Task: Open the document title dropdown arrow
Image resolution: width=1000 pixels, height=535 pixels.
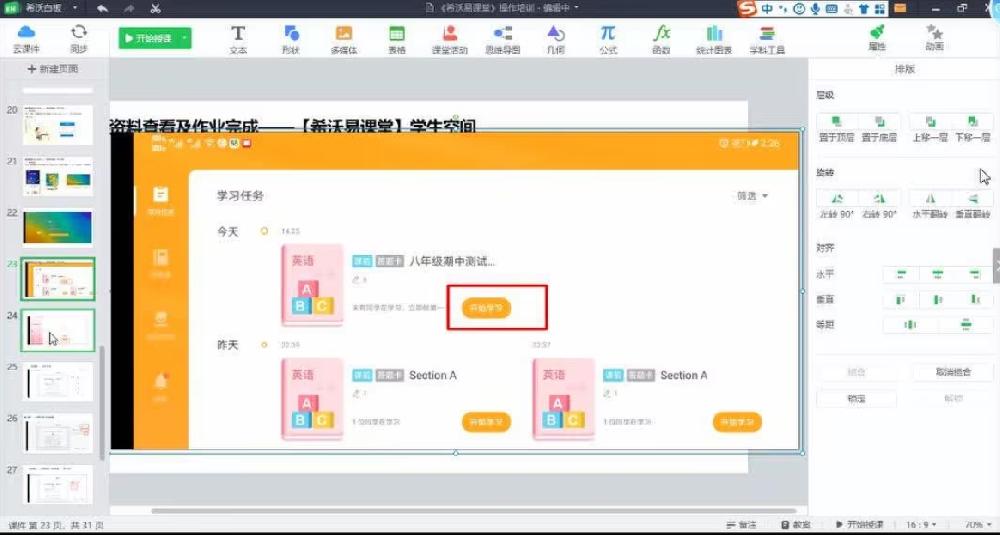Action: [x=576, y=8]
